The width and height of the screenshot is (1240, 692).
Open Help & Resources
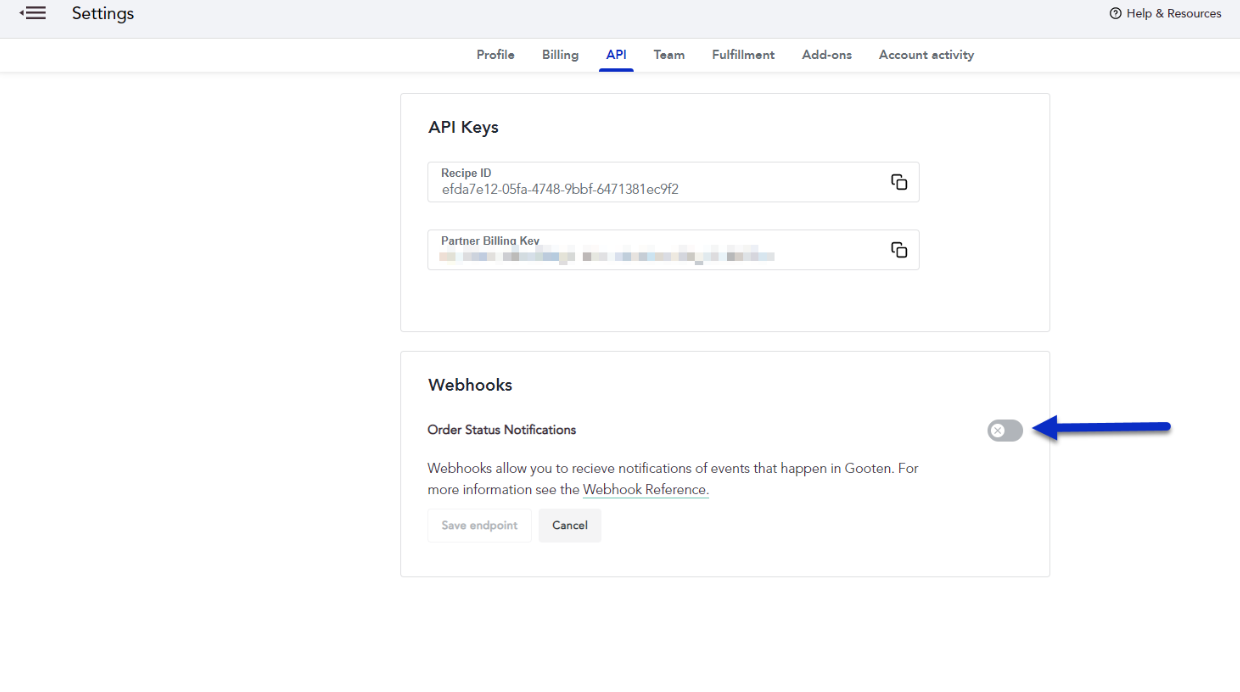[x=1165, y=13]
